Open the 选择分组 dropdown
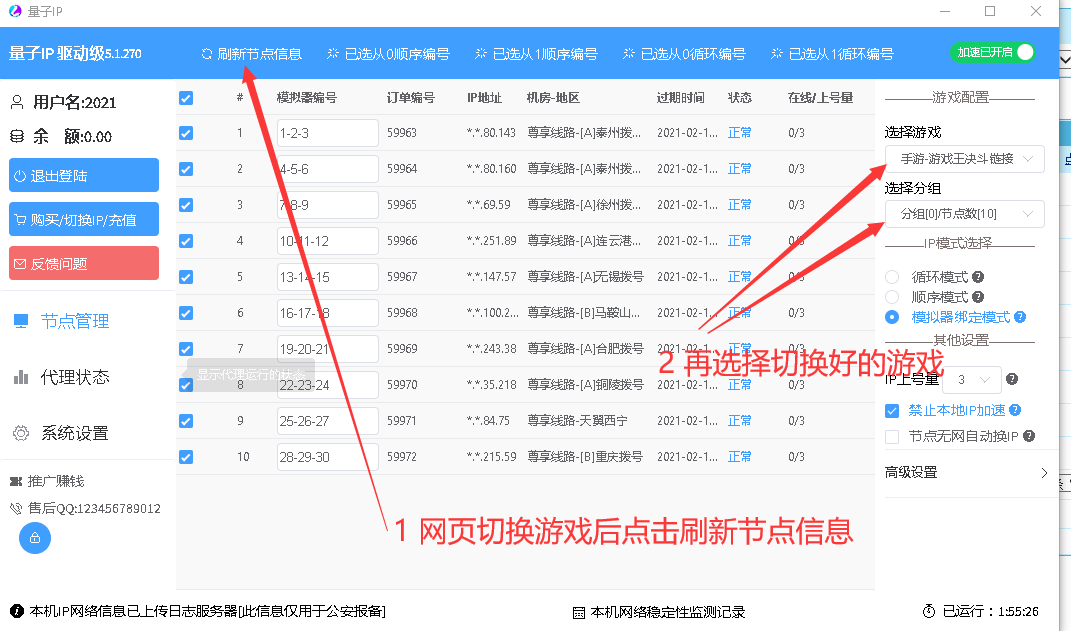This screenshot has width=1071, height=631. [x=964, y=214]
